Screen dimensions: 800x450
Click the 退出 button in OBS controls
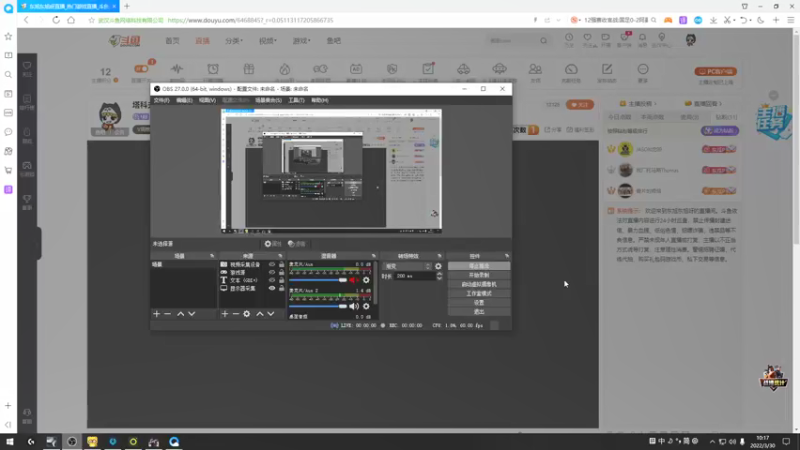(479, 312)
